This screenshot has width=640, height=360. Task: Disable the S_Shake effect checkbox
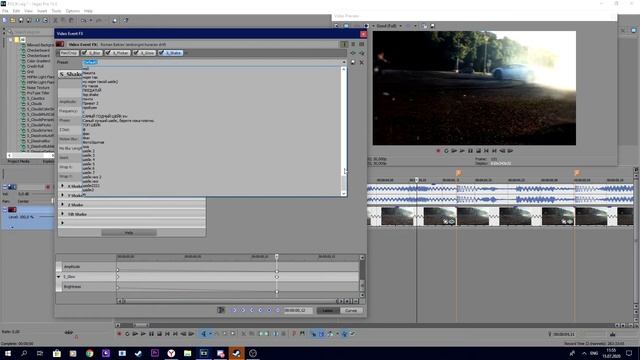[x=161, y=53]
